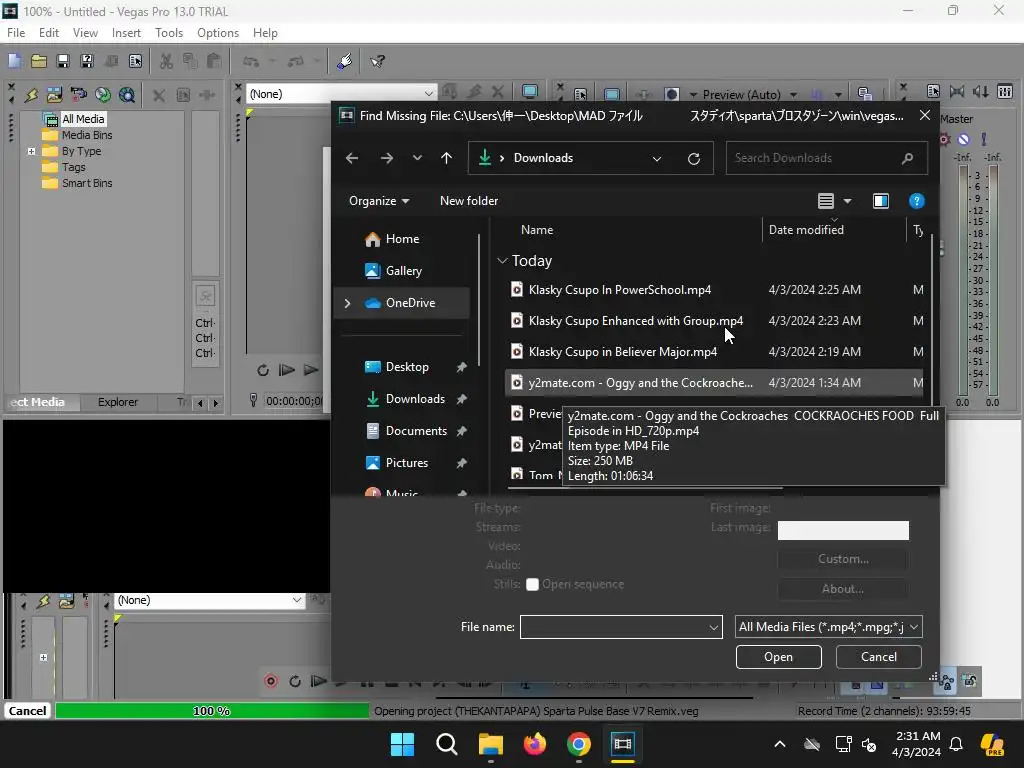This screenshot has width=1024, height=768.
Task: Toggle the preview pane icon in dialog
Action: 881,201
